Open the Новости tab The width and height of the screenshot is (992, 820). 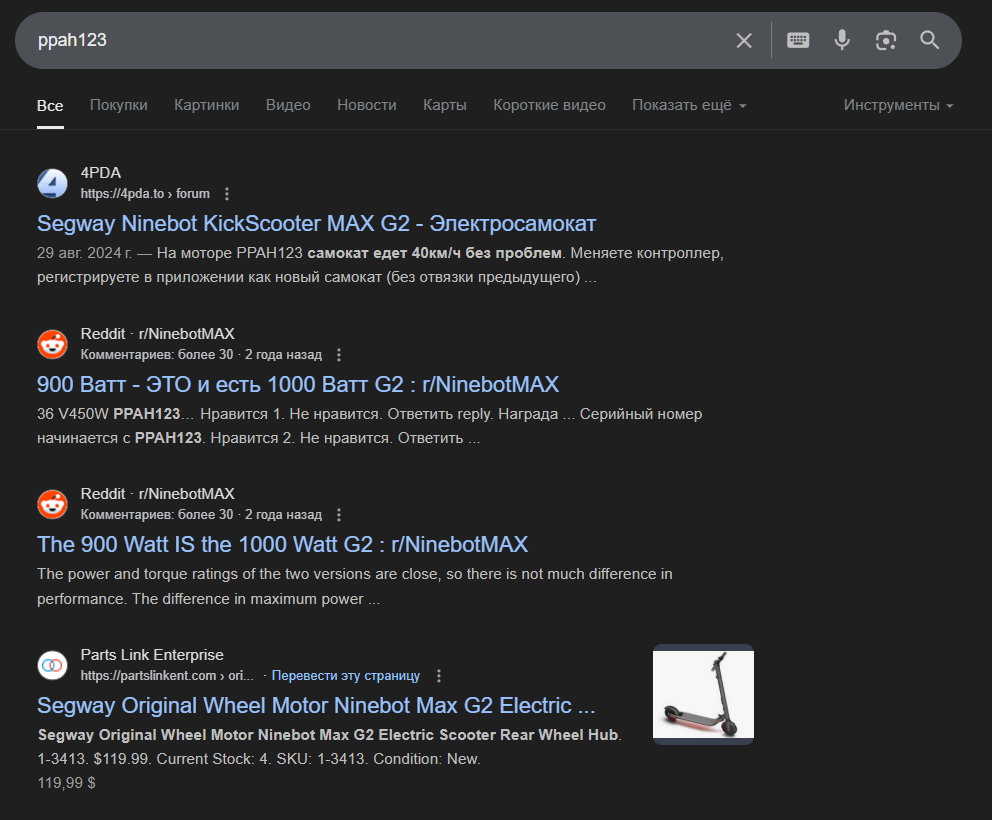click(x=366, y=105)
